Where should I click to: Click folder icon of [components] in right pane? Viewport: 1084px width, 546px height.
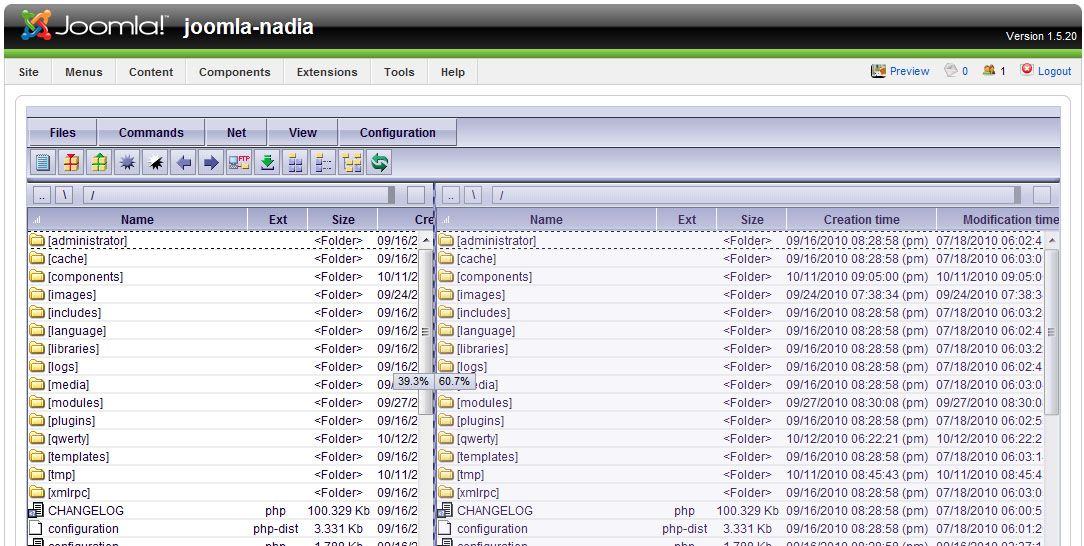point(446,276)
